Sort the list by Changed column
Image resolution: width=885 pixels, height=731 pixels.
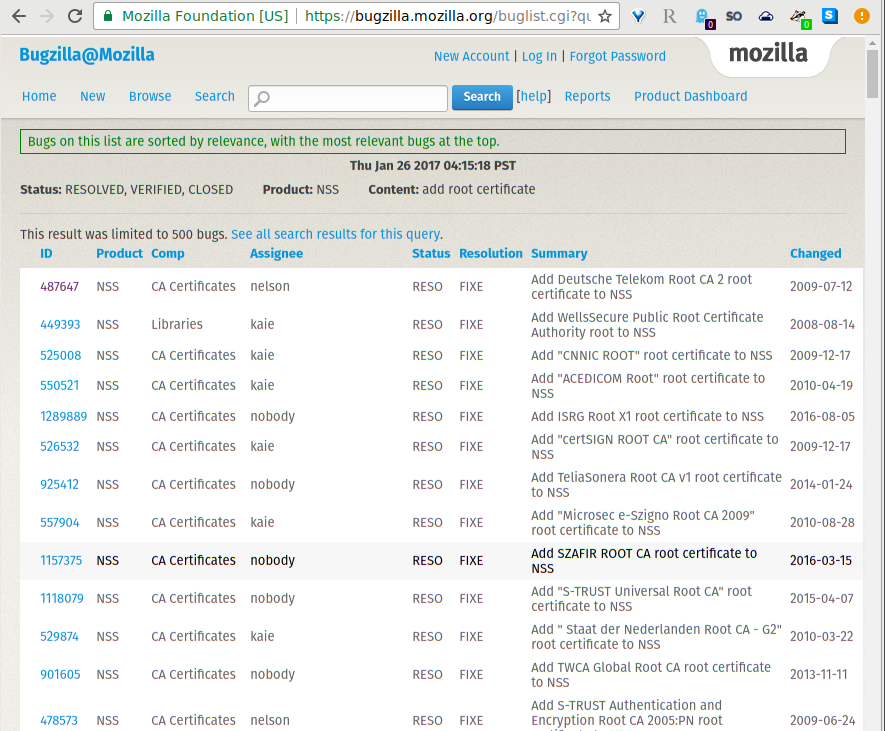point(816,254)
